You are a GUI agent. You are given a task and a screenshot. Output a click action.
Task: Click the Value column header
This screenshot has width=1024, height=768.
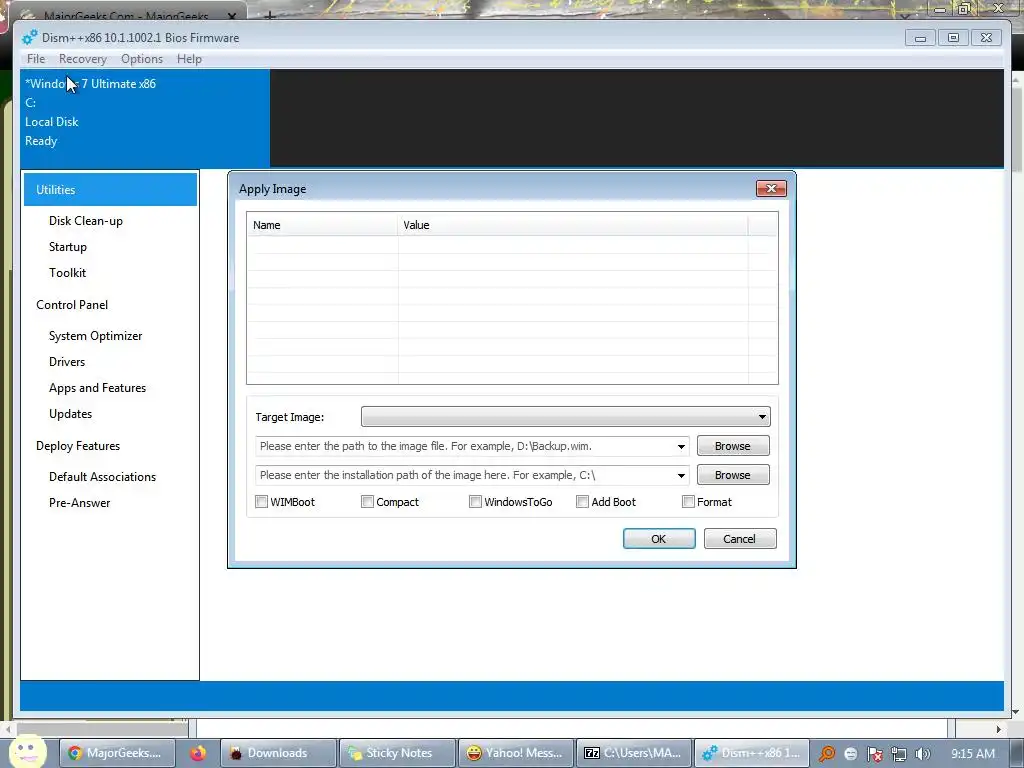[x=573, y=225]
